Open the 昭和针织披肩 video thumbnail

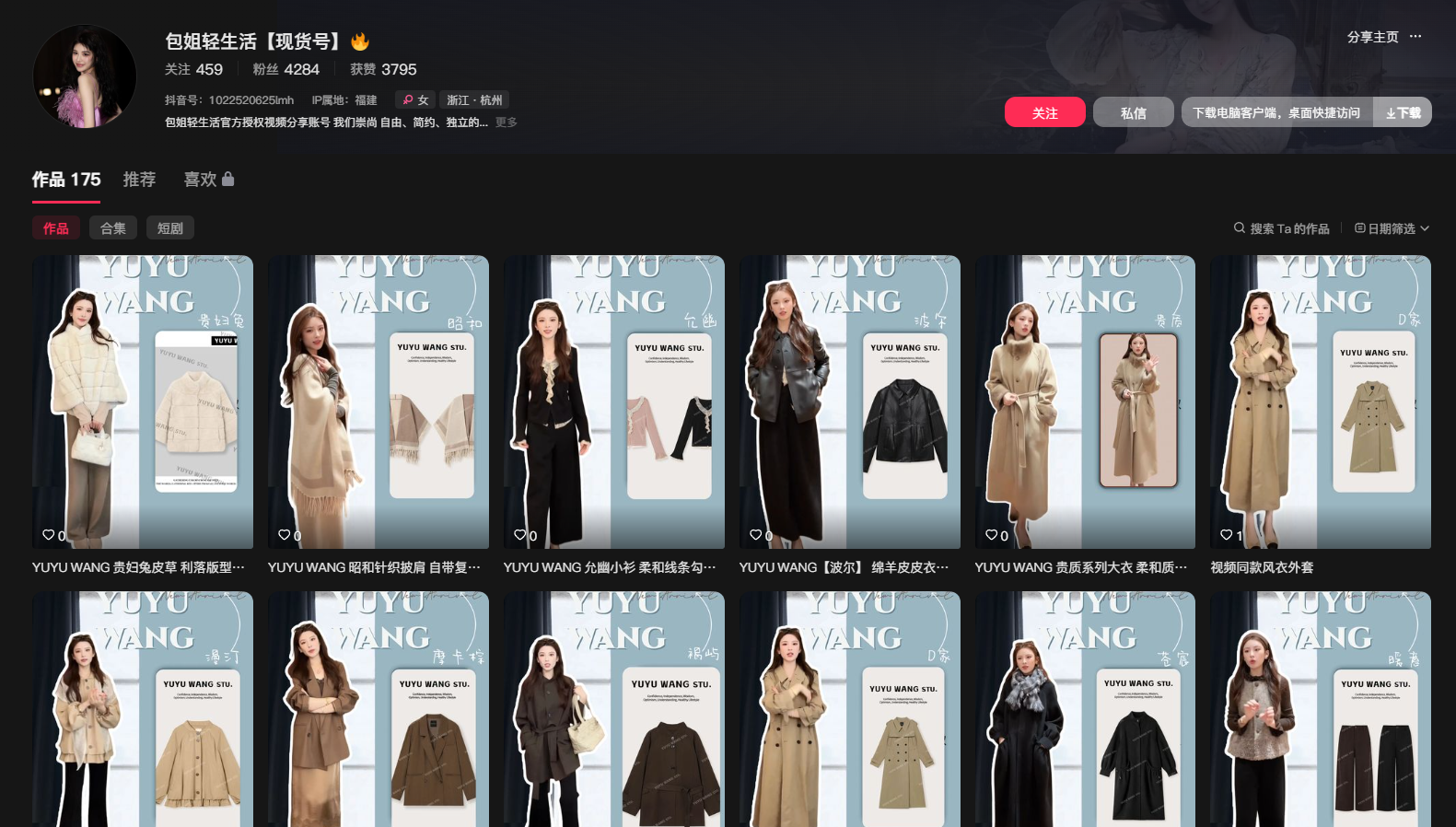[x=379, y=402]
